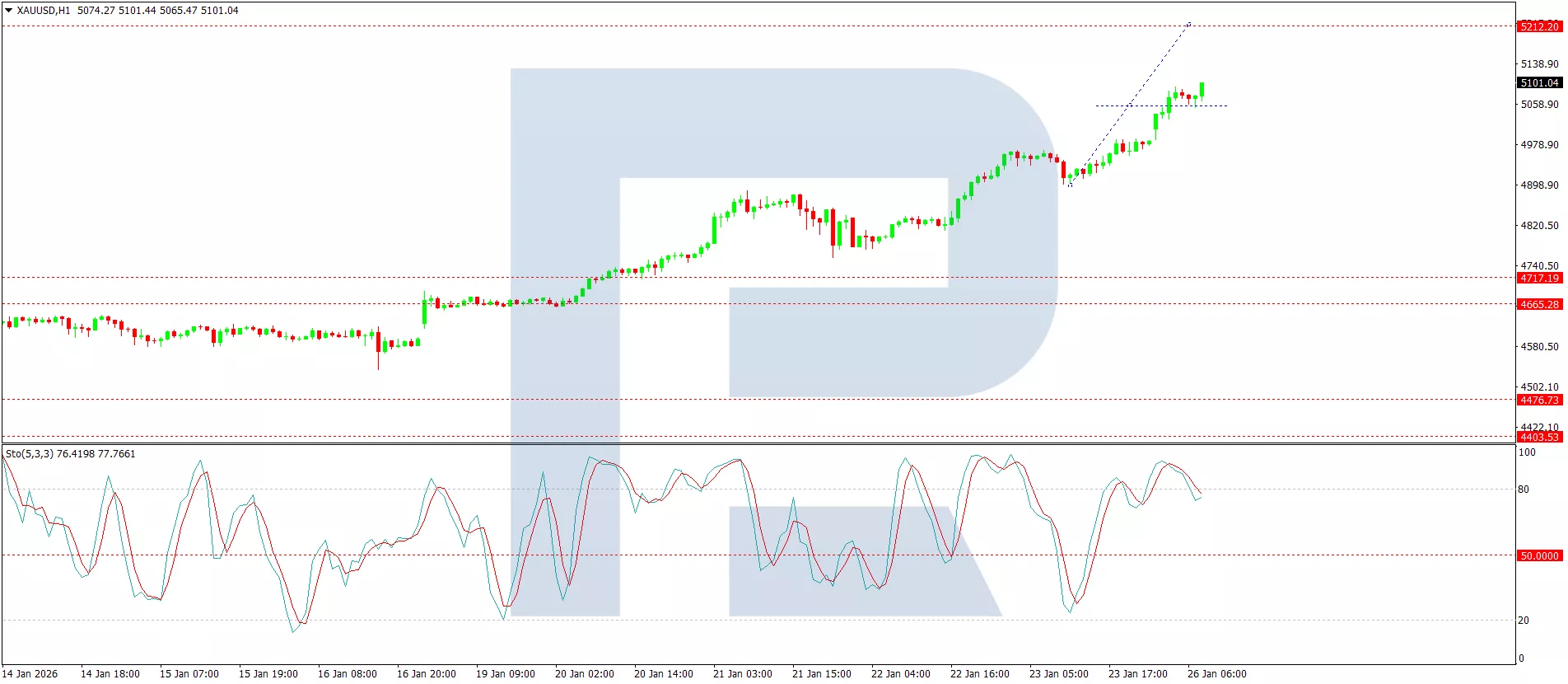Click the red 4665.28 price label
This screenshot has width=1568, height=684.
coord(1538,304)
